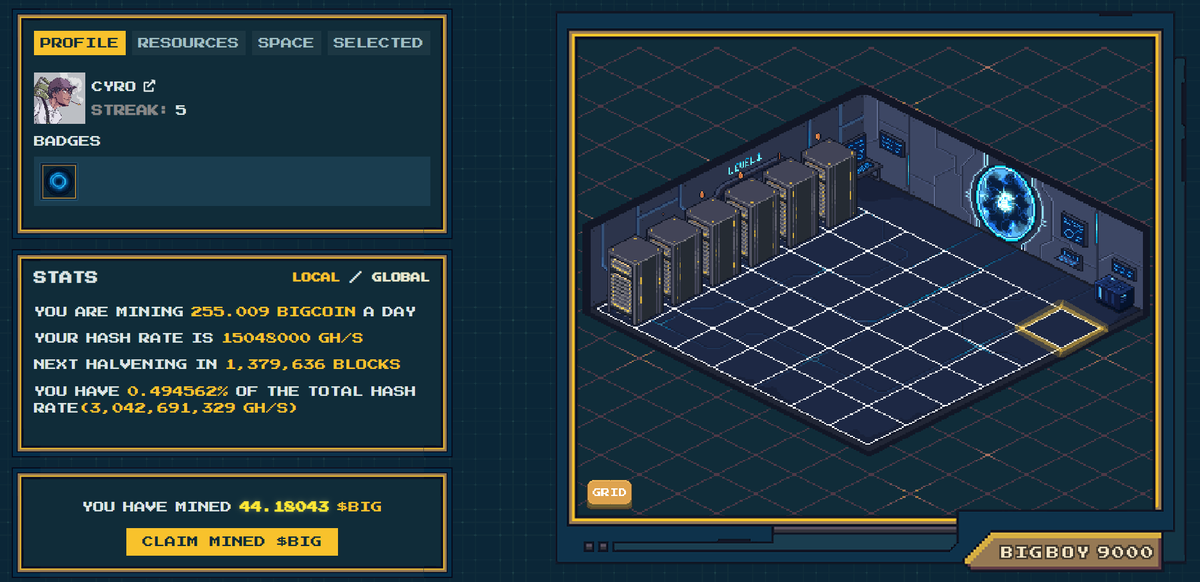Click the 1,379,636 blocks halvening value
1200x582 pixels.
pyautogui.click(x=312, y=364)
